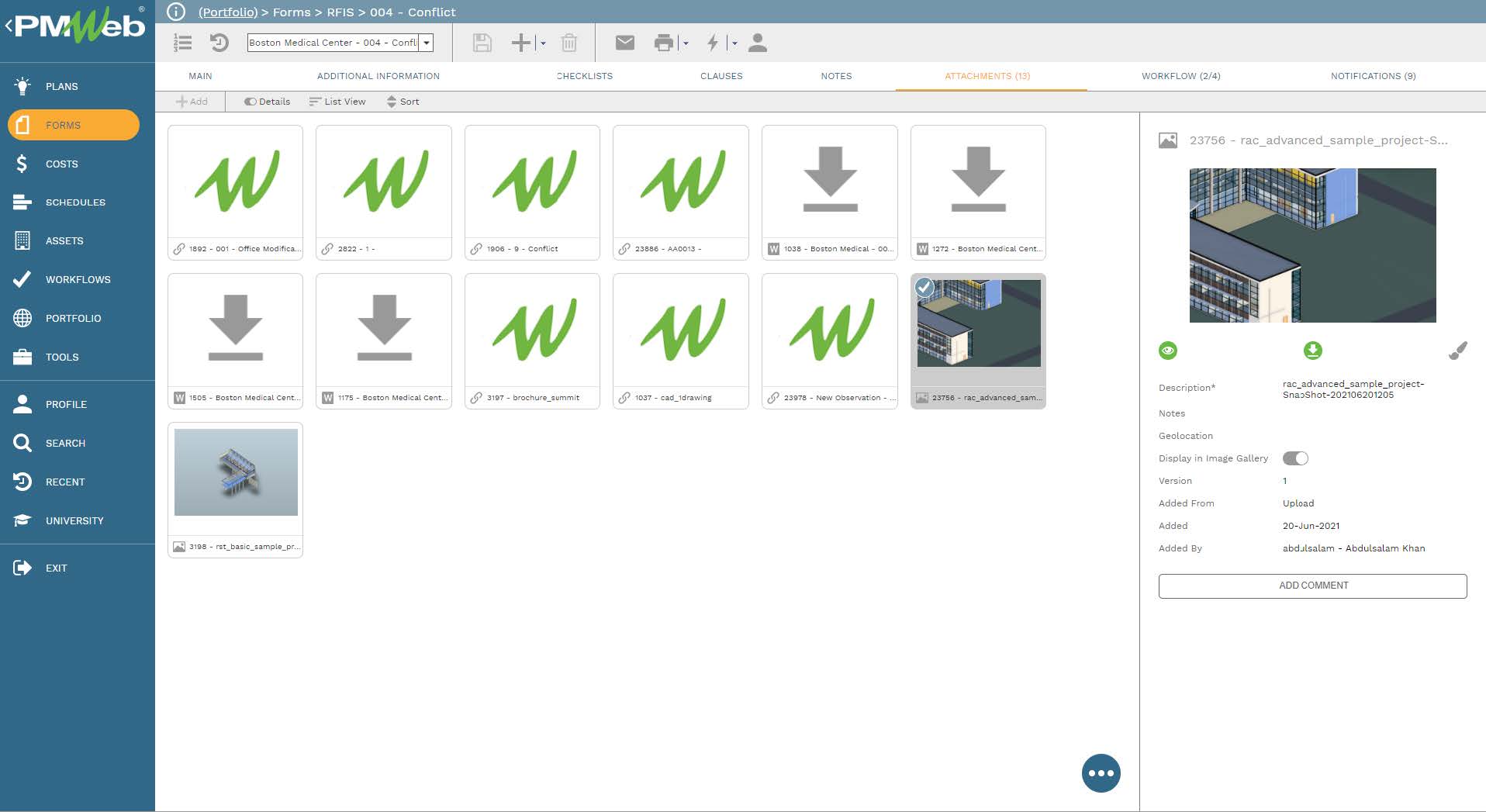Open attachment 23886 - AA0013
The height and width of the screenshot is (812, 1486).
[x=681, y=192]
